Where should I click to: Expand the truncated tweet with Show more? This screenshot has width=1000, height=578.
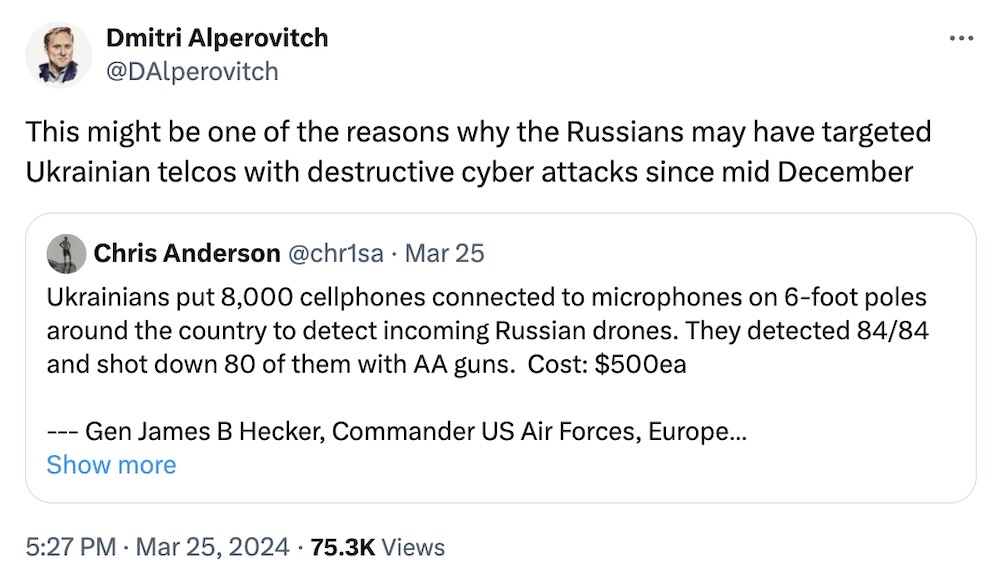coord(111,464)
